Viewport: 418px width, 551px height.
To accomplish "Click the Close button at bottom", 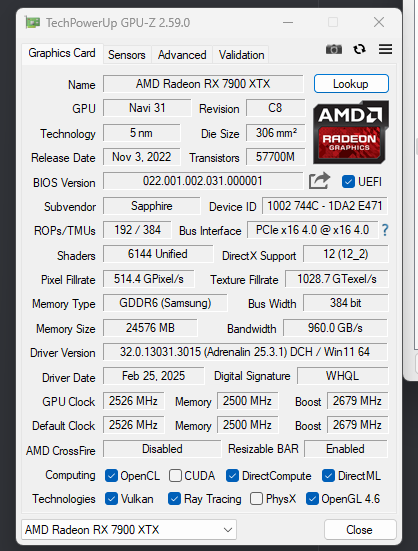I will (x=360, y=530).
